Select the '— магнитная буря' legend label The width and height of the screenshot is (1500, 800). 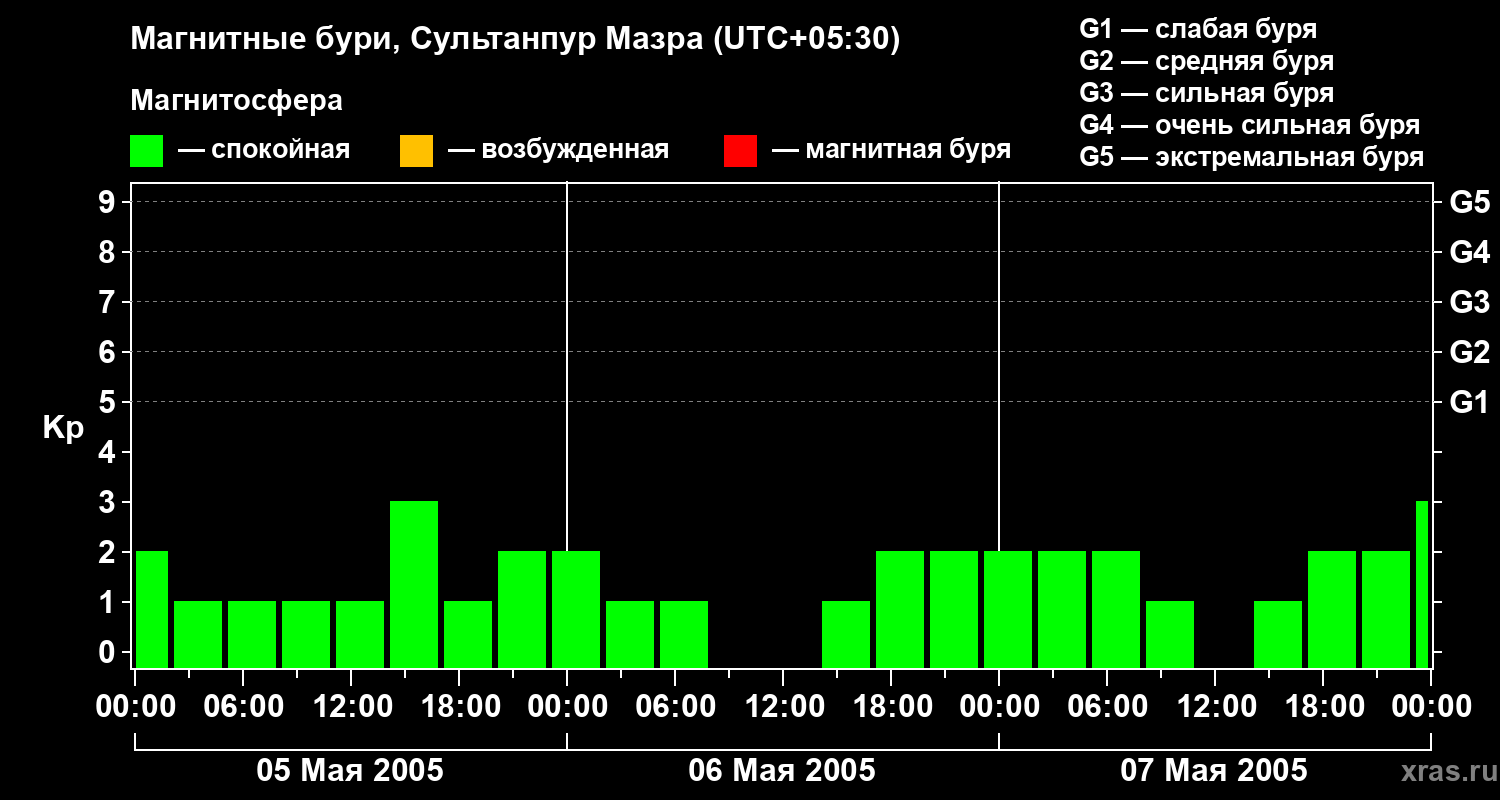891,150
